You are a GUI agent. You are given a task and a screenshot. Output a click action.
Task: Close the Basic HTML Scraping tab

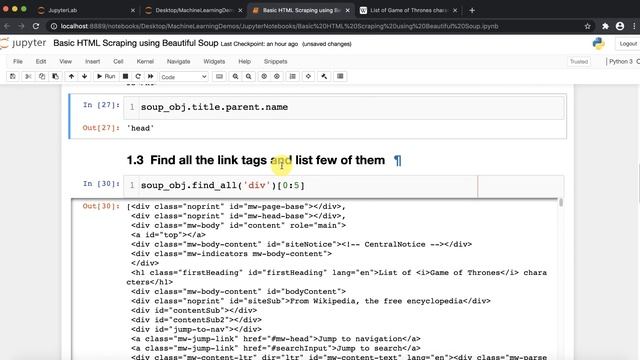347,11
